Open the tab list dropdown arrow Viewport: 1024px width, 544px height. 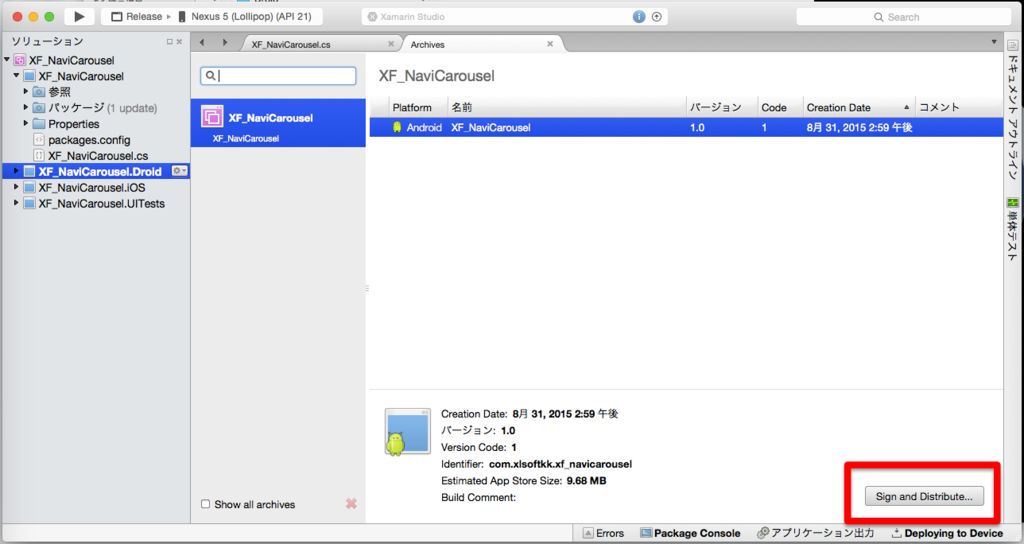pos(994,42)
